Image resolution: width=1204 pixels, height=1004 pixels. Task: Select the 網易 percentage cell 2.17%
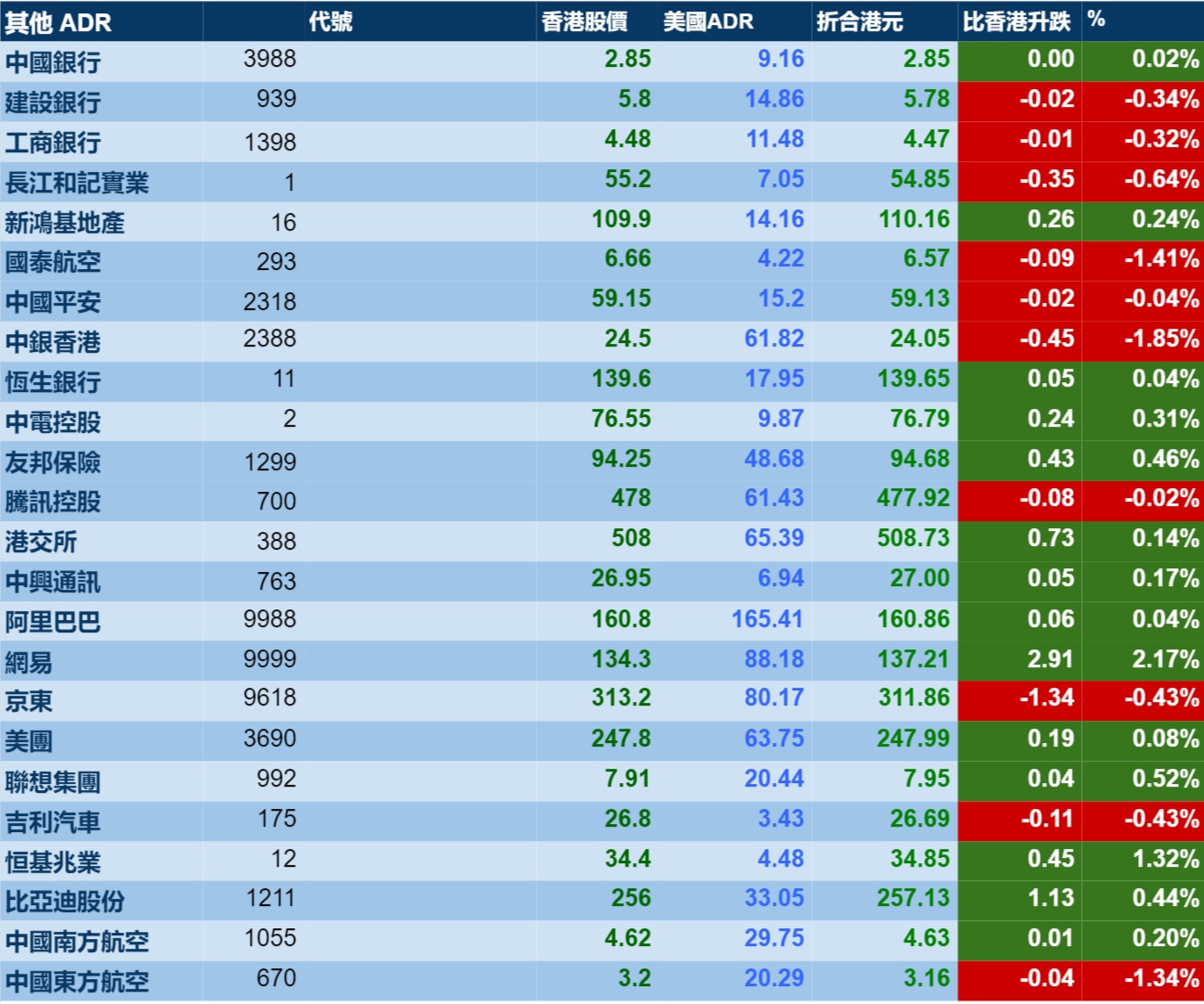1165,659
